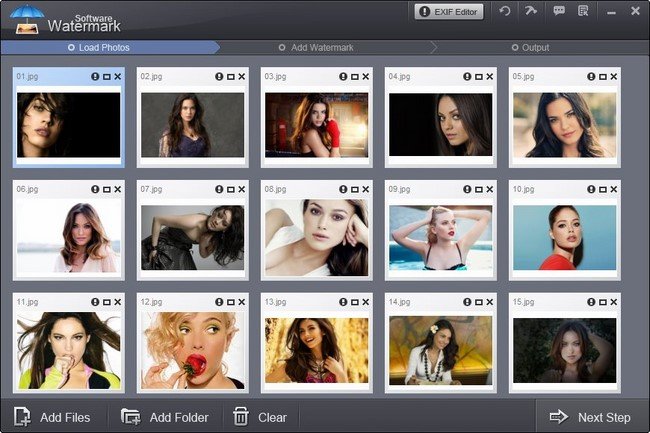
Task: Show EXIF info for 01.jpg
Action: tap(95, 77)
